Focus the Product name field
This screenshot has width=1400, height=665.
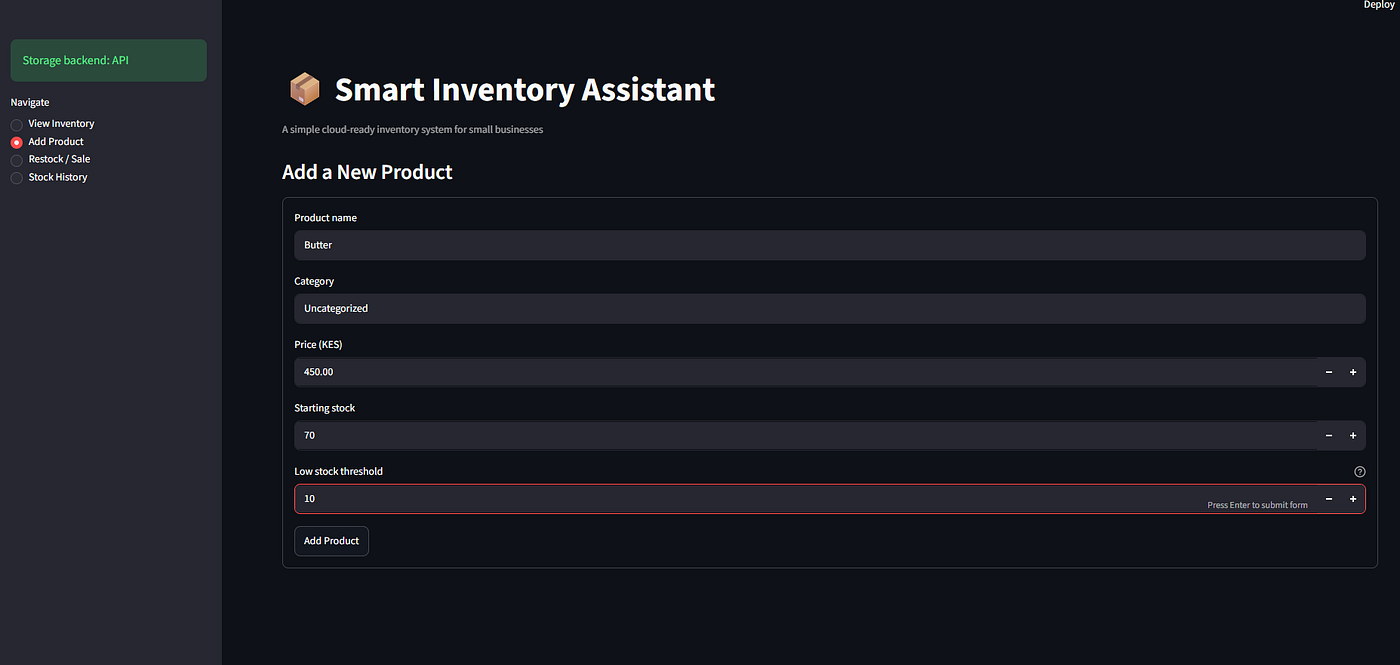(829, 245)
